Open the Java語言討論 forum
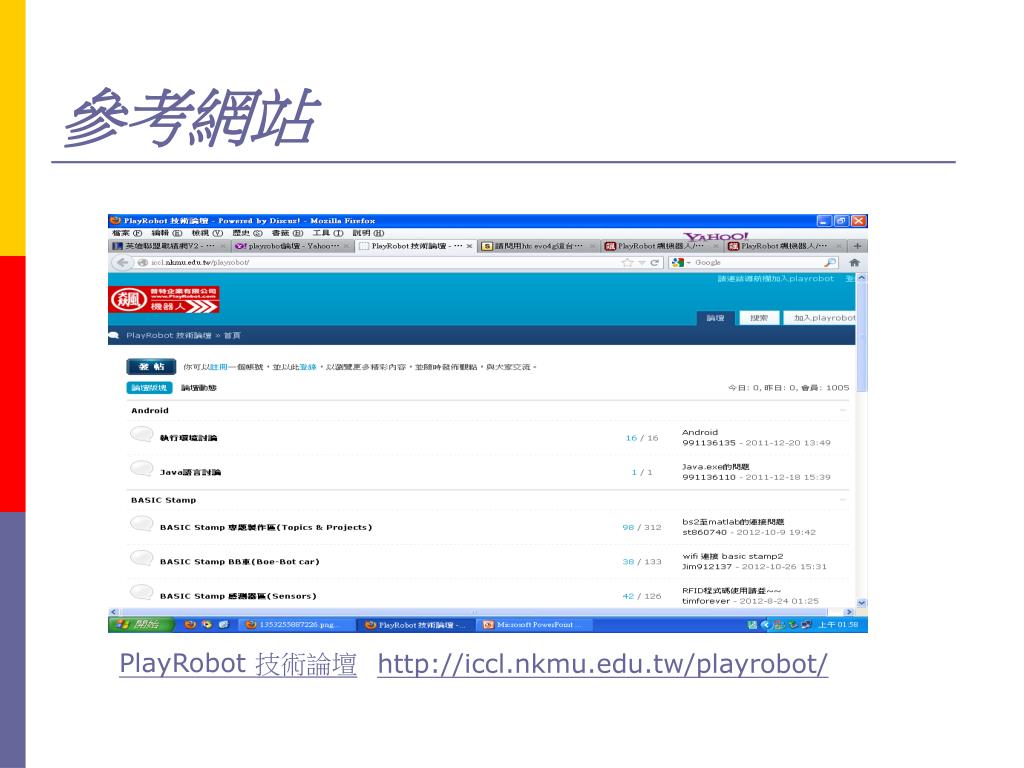1024x768 pixels. coord(191,472)
